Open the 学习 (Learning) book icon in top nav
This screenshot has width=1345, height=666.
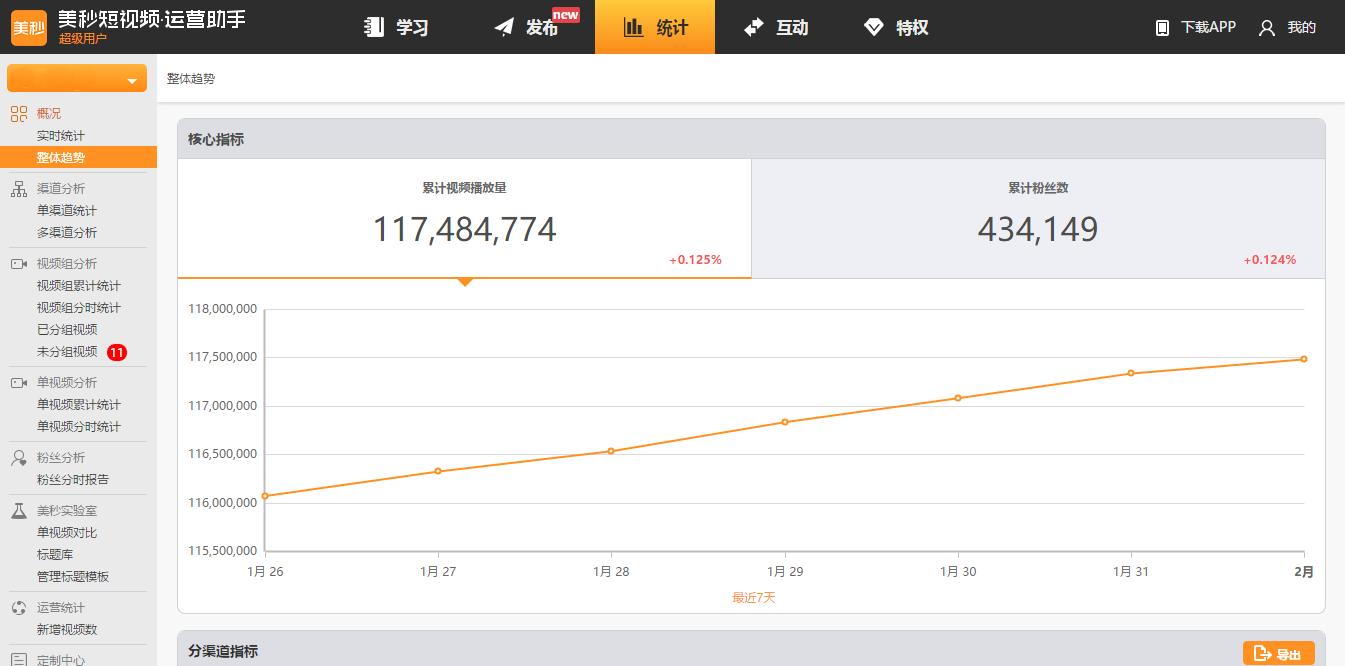coord(373,27)
